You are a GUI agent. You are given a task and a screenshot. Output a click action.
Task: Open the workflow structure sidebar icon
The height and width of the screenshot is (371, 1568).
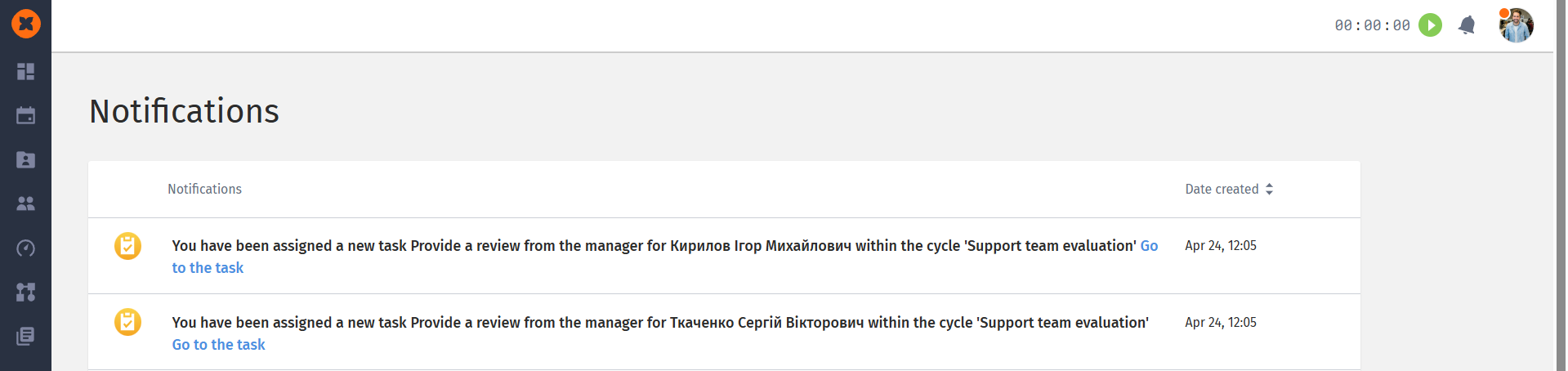[26, 292]
